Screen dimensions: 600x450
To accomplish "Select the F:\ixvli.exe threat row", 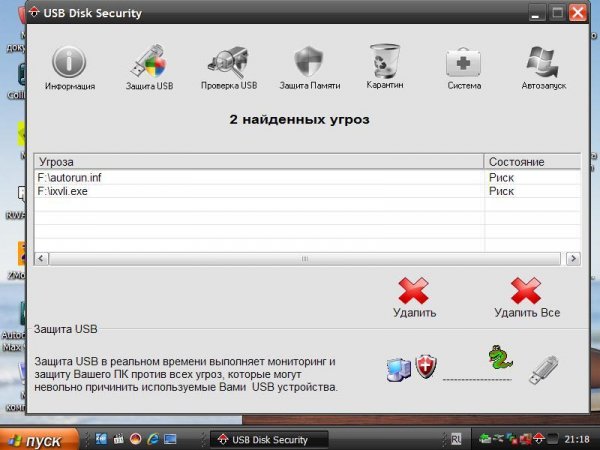I will pos(307,191).
